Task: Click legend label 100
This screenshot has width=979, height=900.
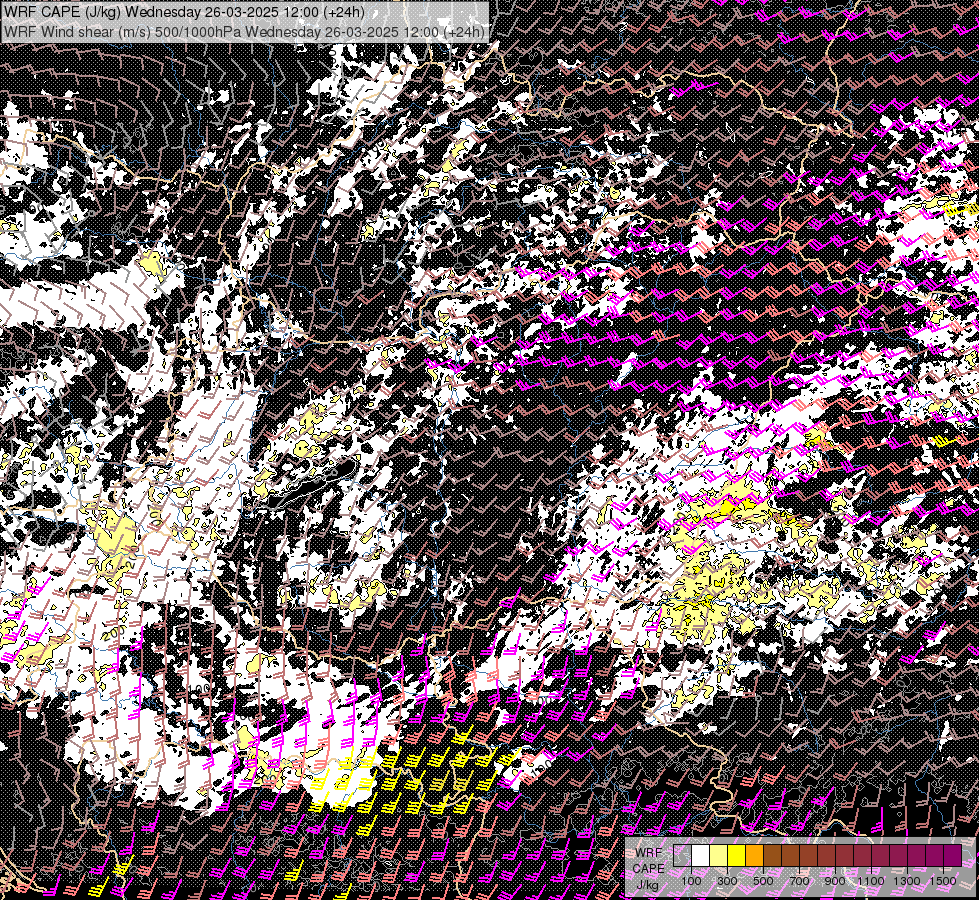Action: (691, 881)
